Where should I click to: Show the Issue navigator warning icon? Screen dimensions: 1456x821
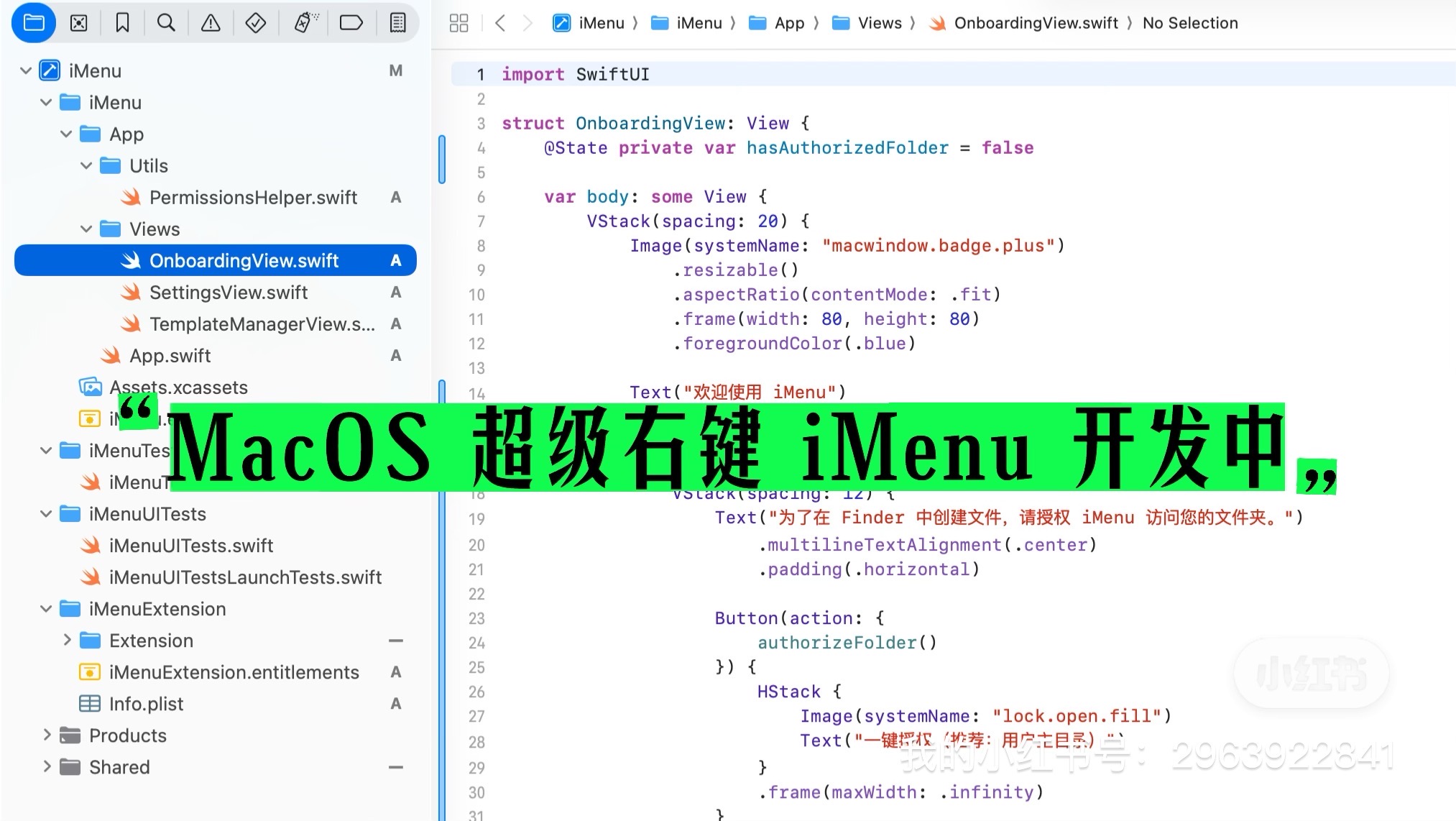(x=211, y=23)
